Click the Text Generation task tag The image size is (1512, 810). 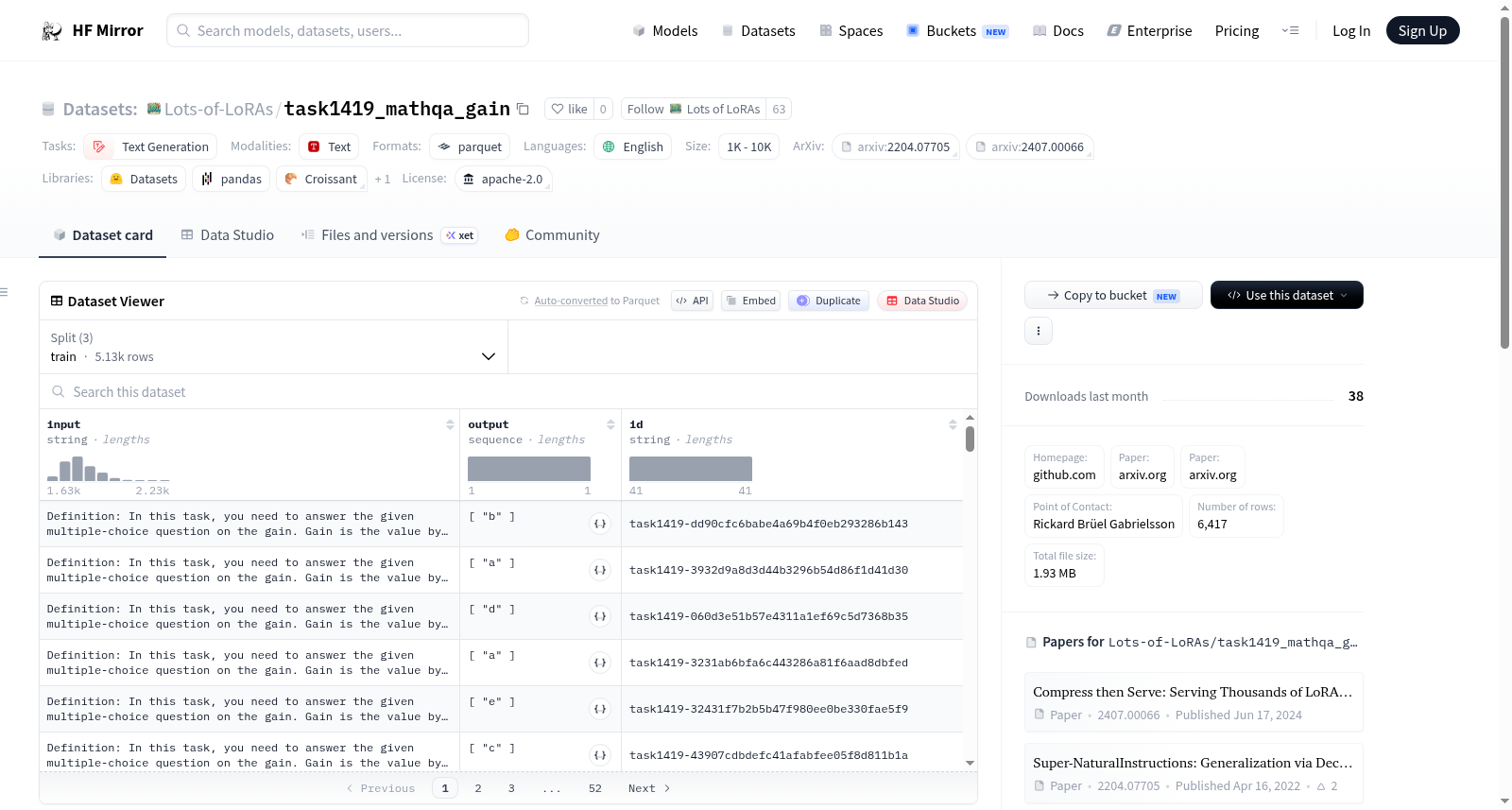click(x=150, y=146)
